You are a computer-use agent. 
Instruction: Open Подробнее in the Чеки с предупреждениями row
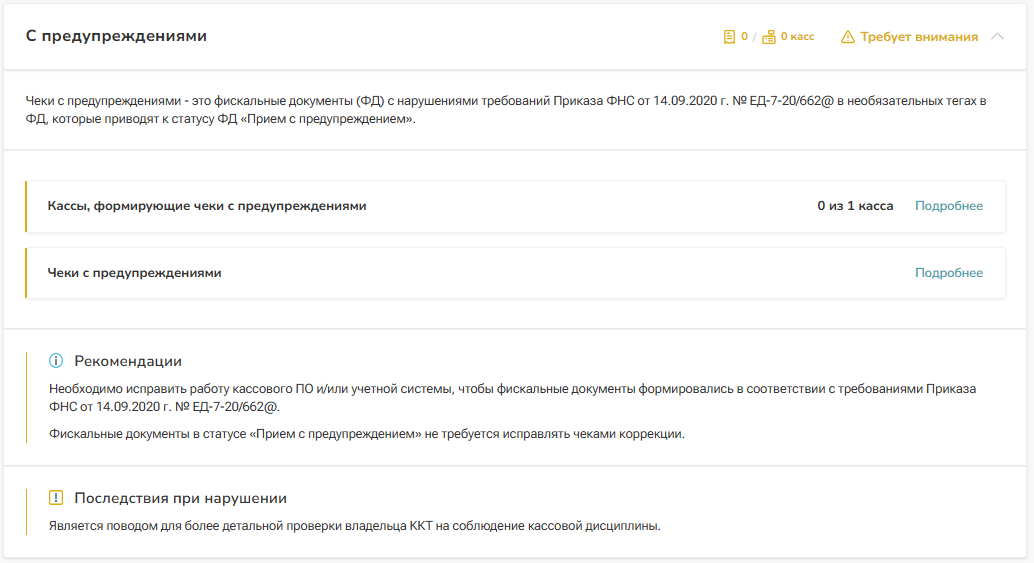pos(948,273)
